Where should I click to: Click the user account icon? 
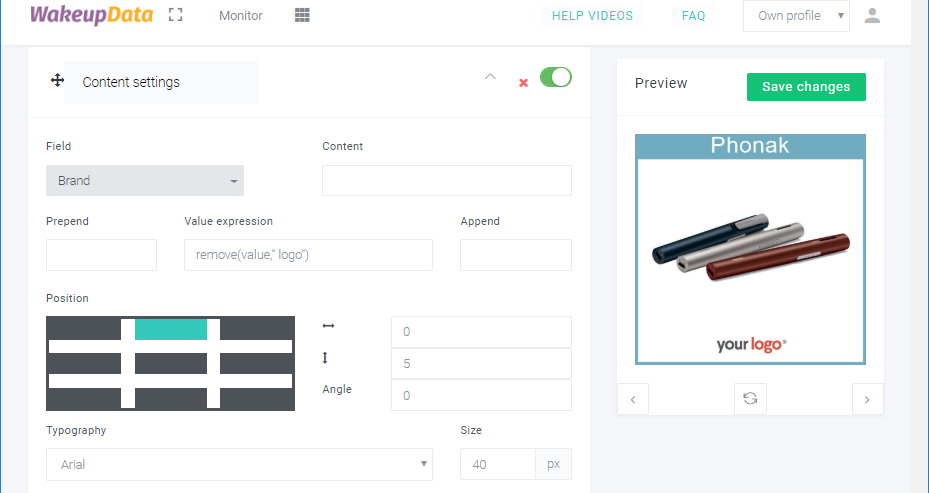coord(872,15)
